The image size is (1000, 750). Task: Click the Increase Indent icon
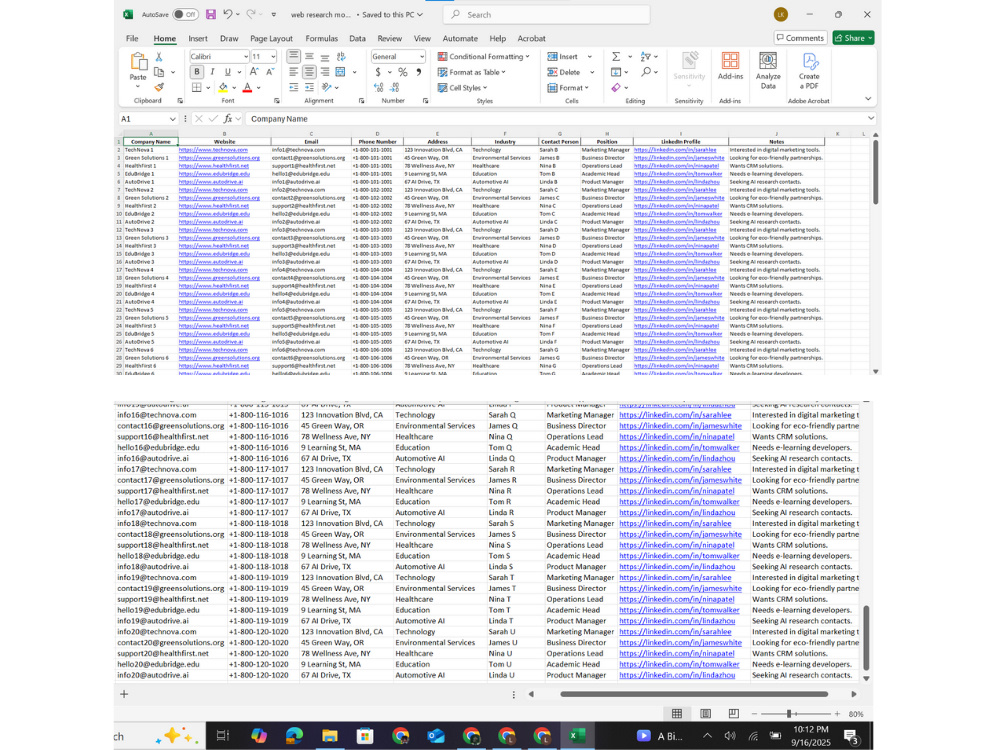(x=309, y=87)
